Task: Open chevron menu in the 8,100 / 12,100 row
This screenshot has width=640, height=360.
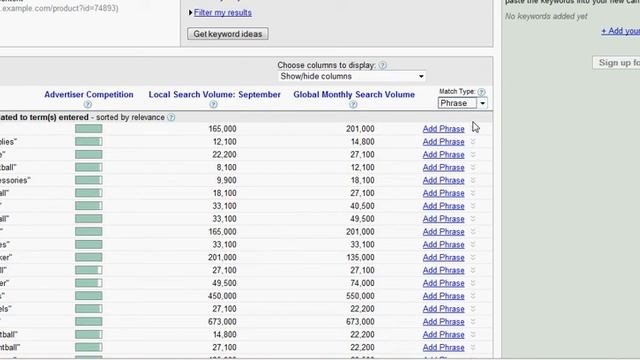Action: (473, 167)
